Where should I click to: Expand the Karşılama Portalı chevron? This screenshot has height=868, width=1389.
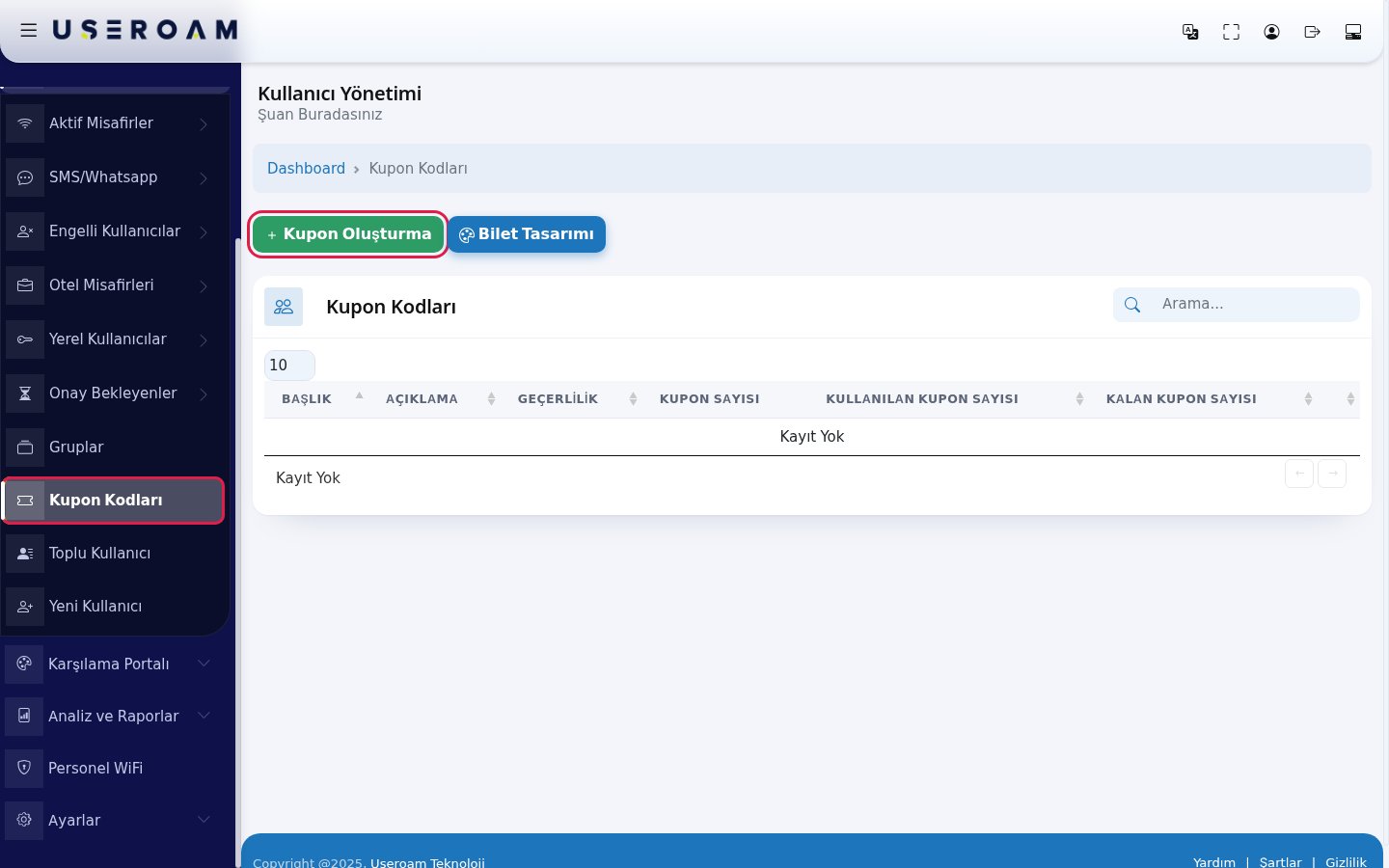click(204, 664)
